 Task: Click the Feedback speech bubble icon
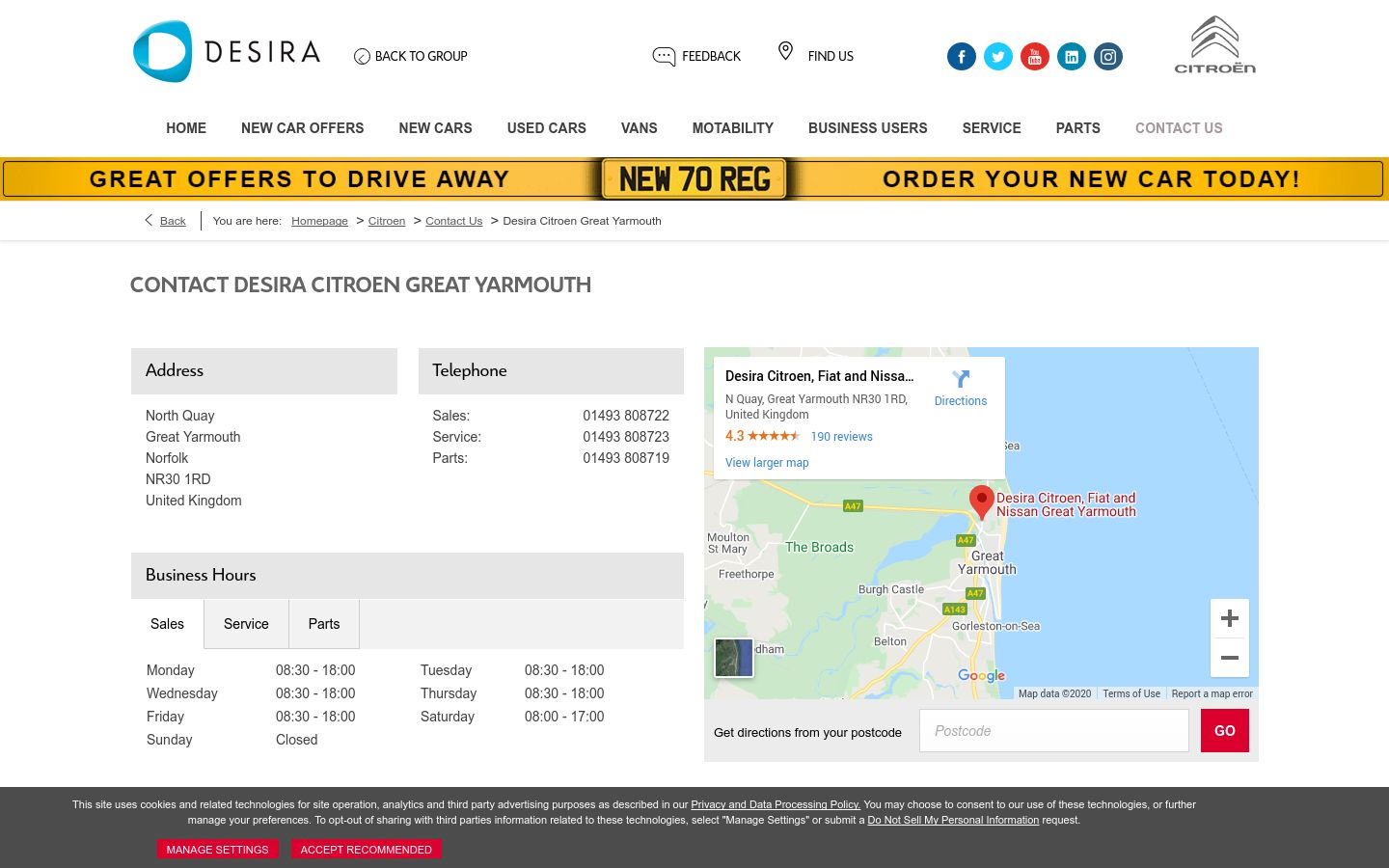coord(664,57)
